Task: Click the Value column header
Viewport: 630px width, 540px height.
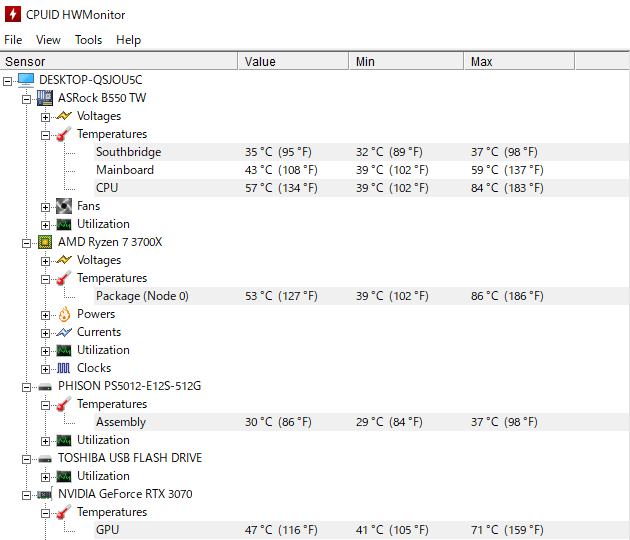Action: (x=293, y=61)
